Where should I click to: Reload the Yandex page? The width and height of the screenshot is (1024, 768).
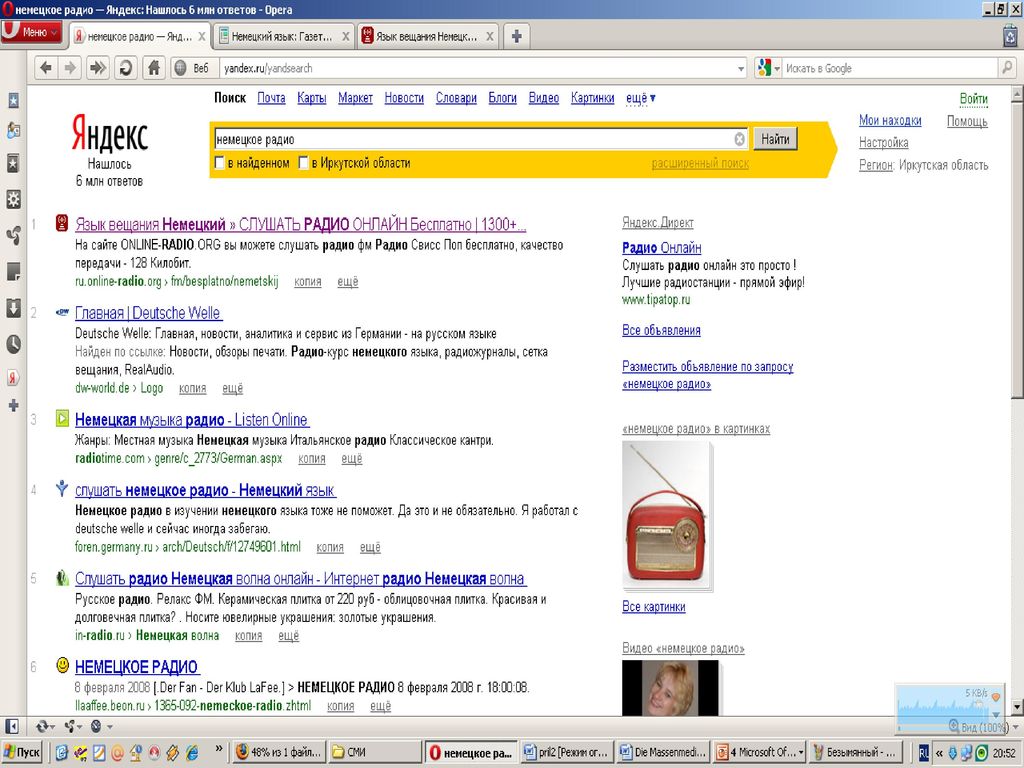125,68
